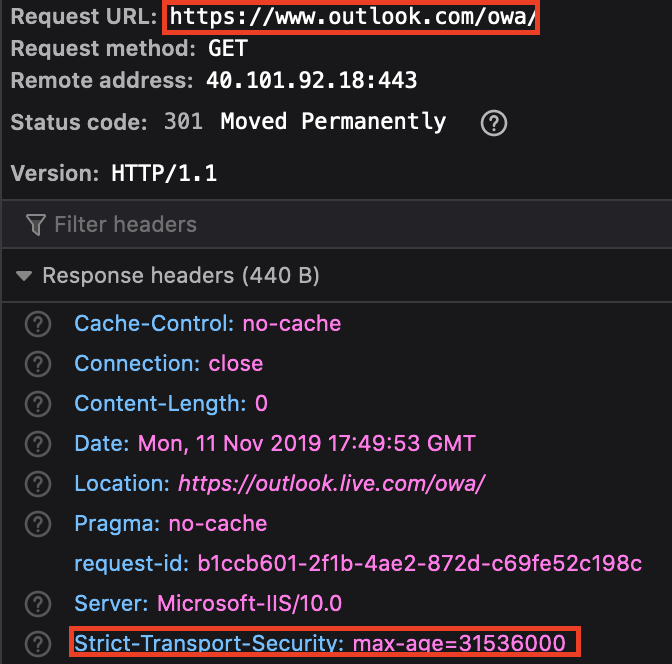Screen dimensions: 672x664
Task: Click the Request URL value
Action: pyautogui.click(x=352, y=17)
